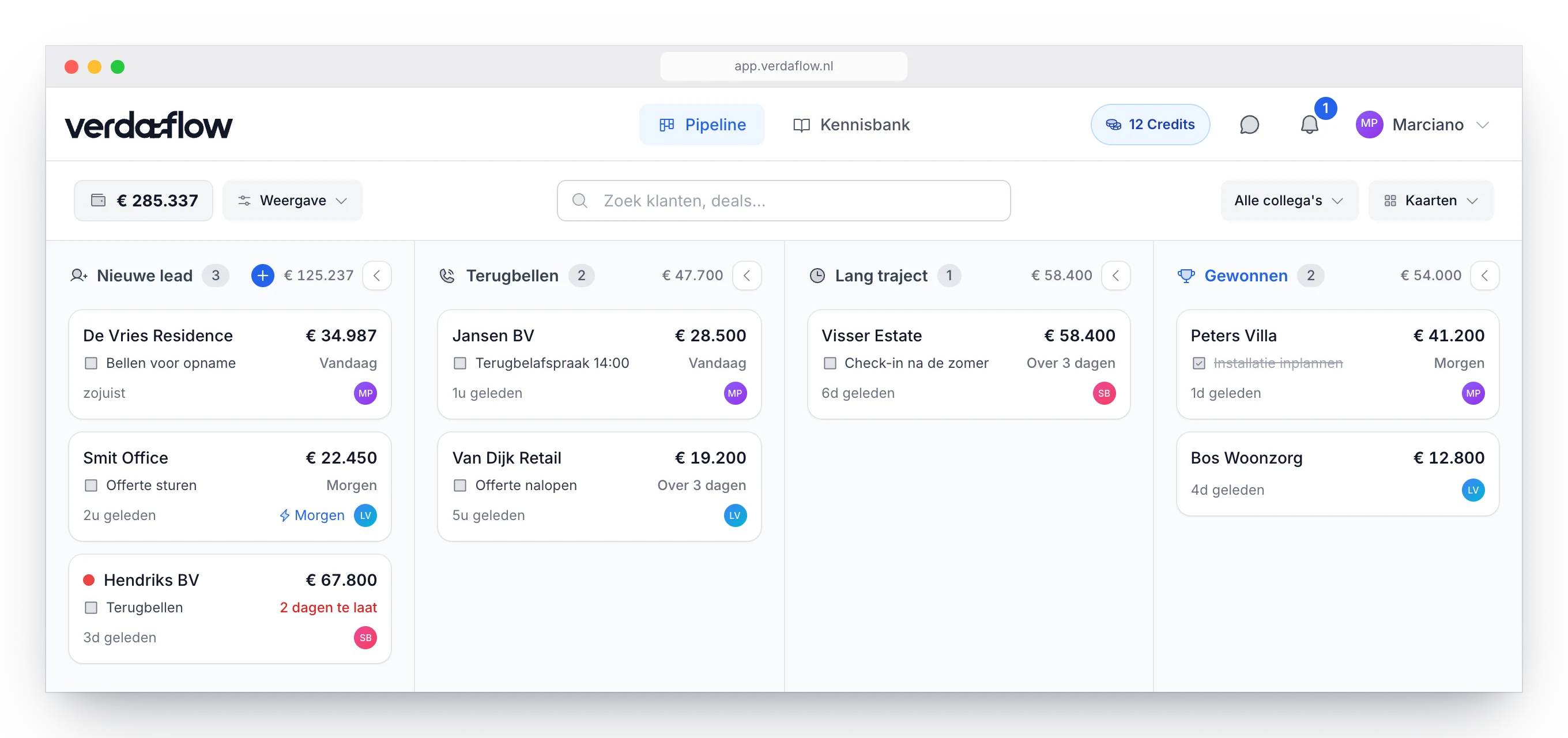This screenshot has height=738, width=1568.
Task: Click the Jansen BV card title
Action: tap(492, 336)
